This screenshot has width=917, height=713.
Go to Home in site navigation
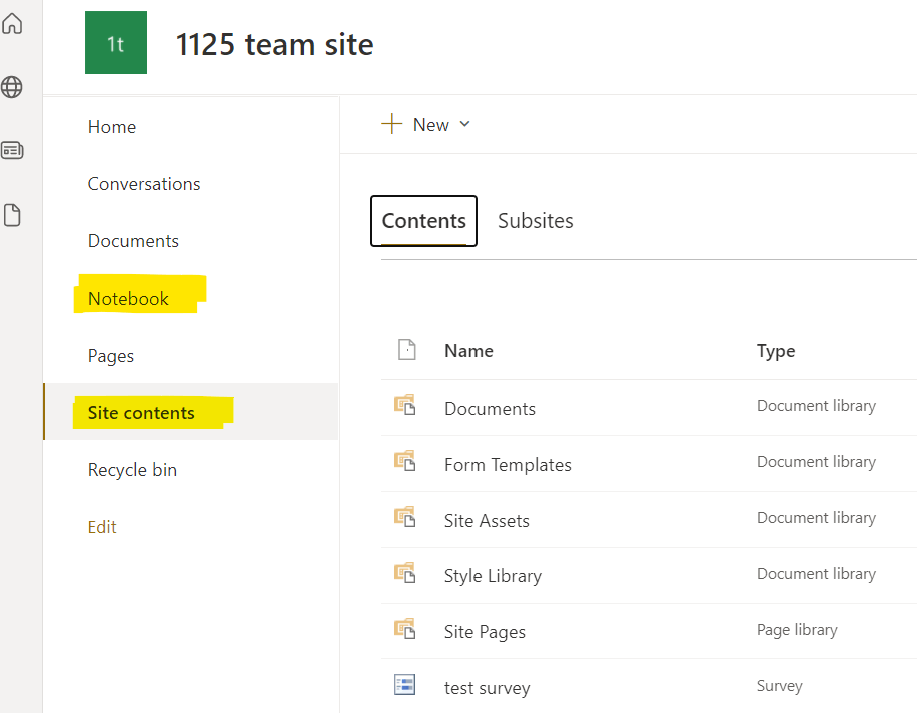click(112, 127)
